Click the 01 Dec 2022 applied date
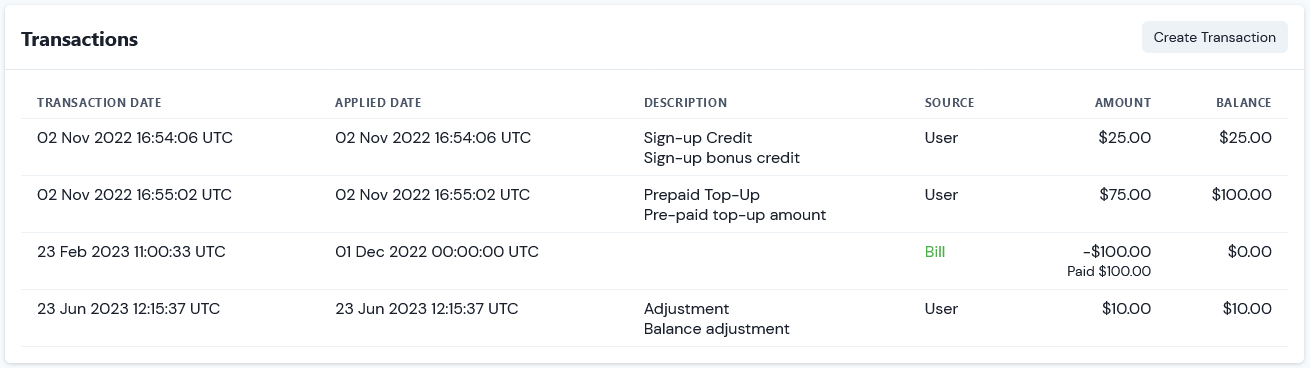Viewport: 1310px width, 368px height. (x=437, y=252)
